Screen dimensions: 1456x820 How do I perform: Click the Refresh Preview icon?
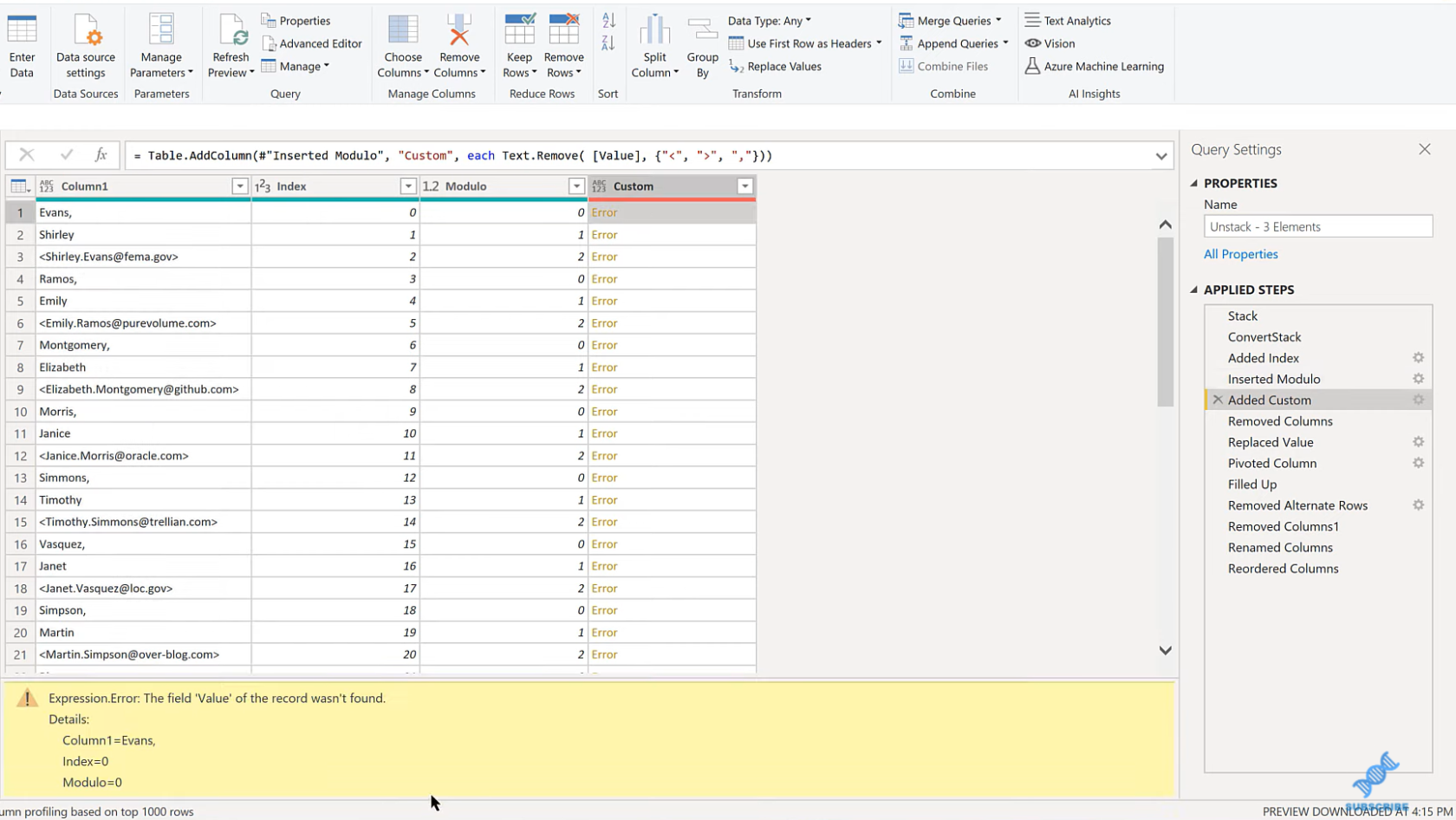tap(232, 29)
